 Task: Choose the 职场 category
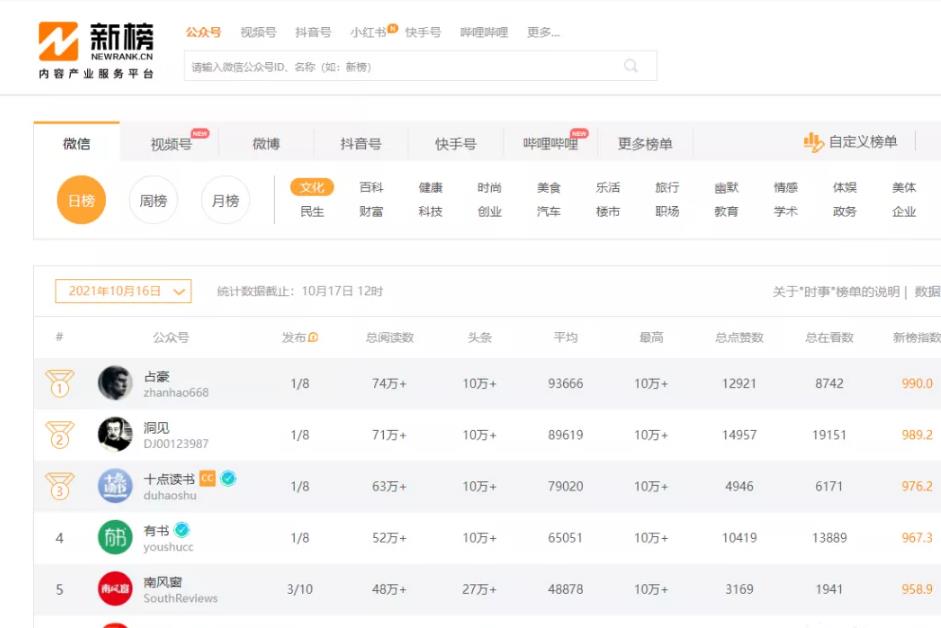click(x=667, y=211)
